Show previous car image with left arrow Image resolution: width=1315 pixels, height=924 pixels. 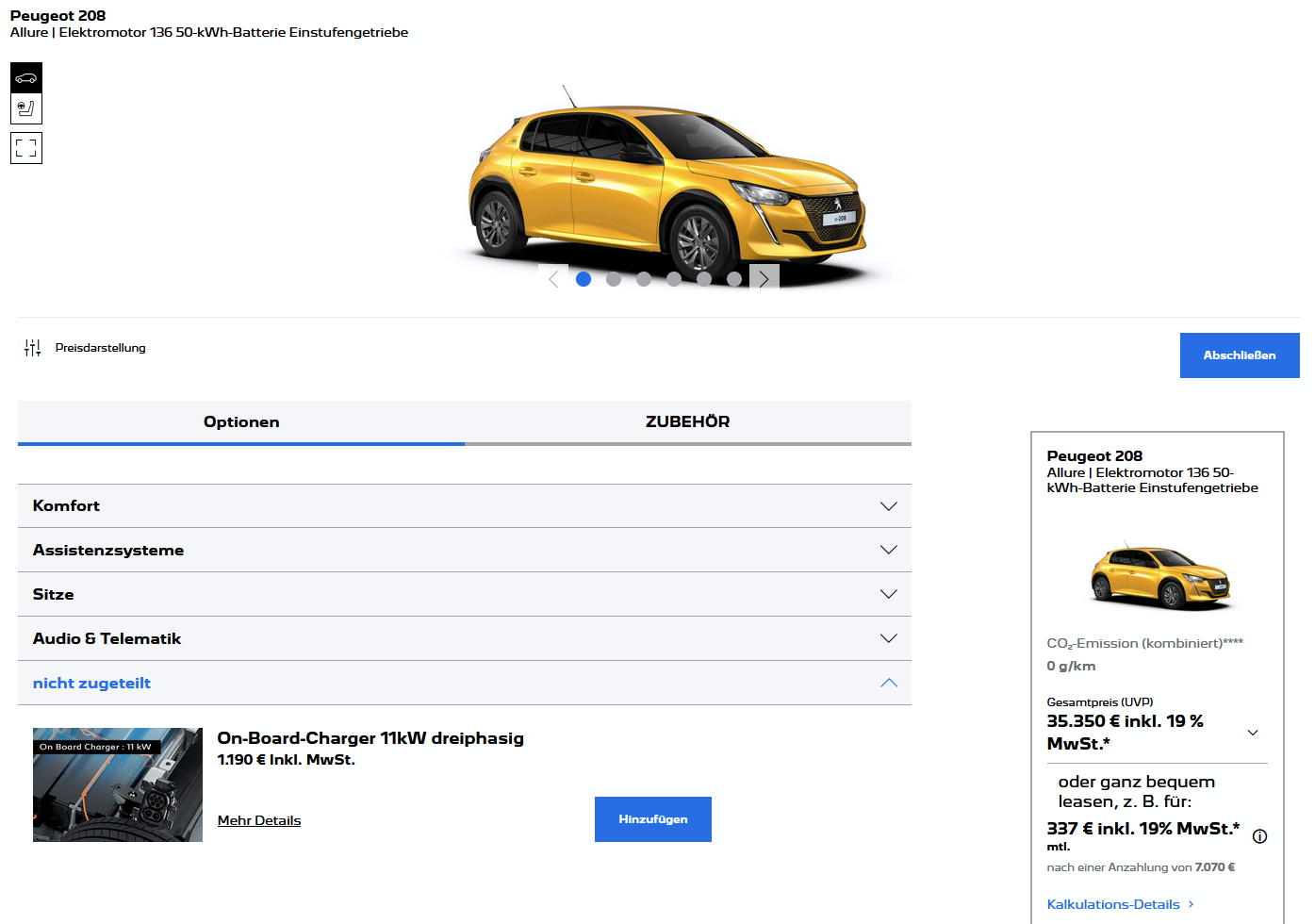point(553,279)
